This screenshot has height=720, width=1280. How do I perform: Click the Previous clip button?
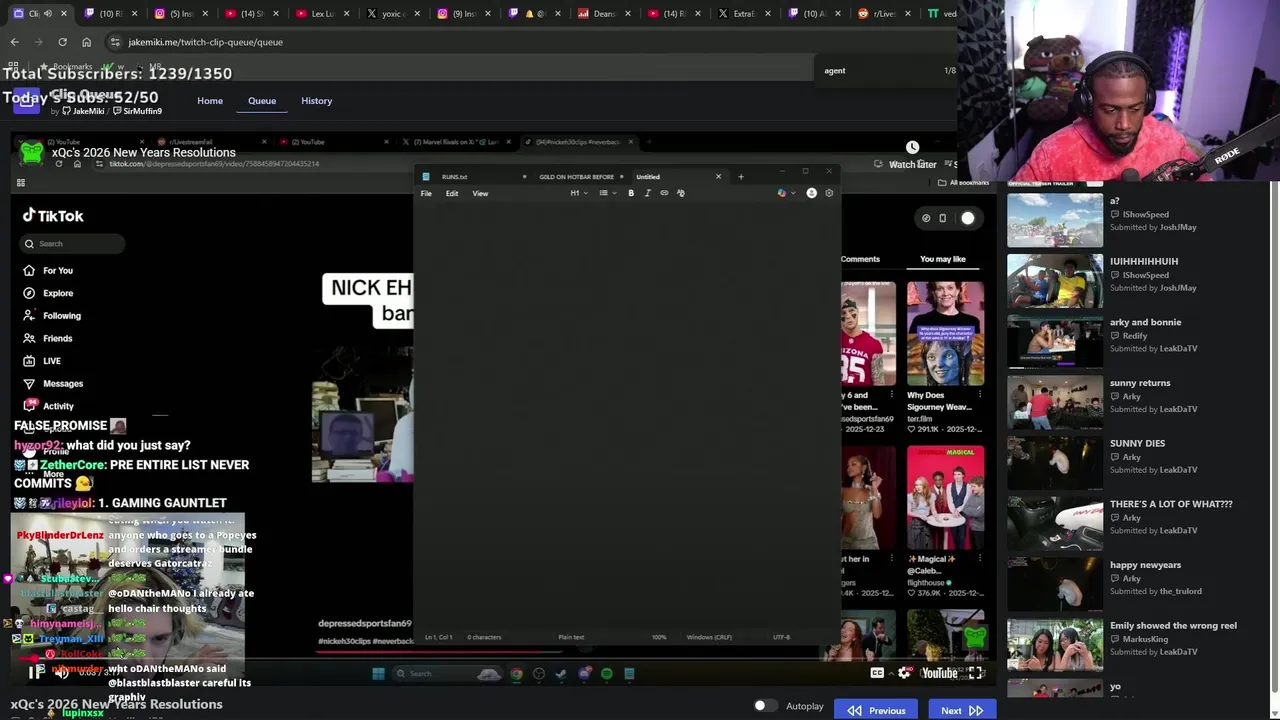877,710
